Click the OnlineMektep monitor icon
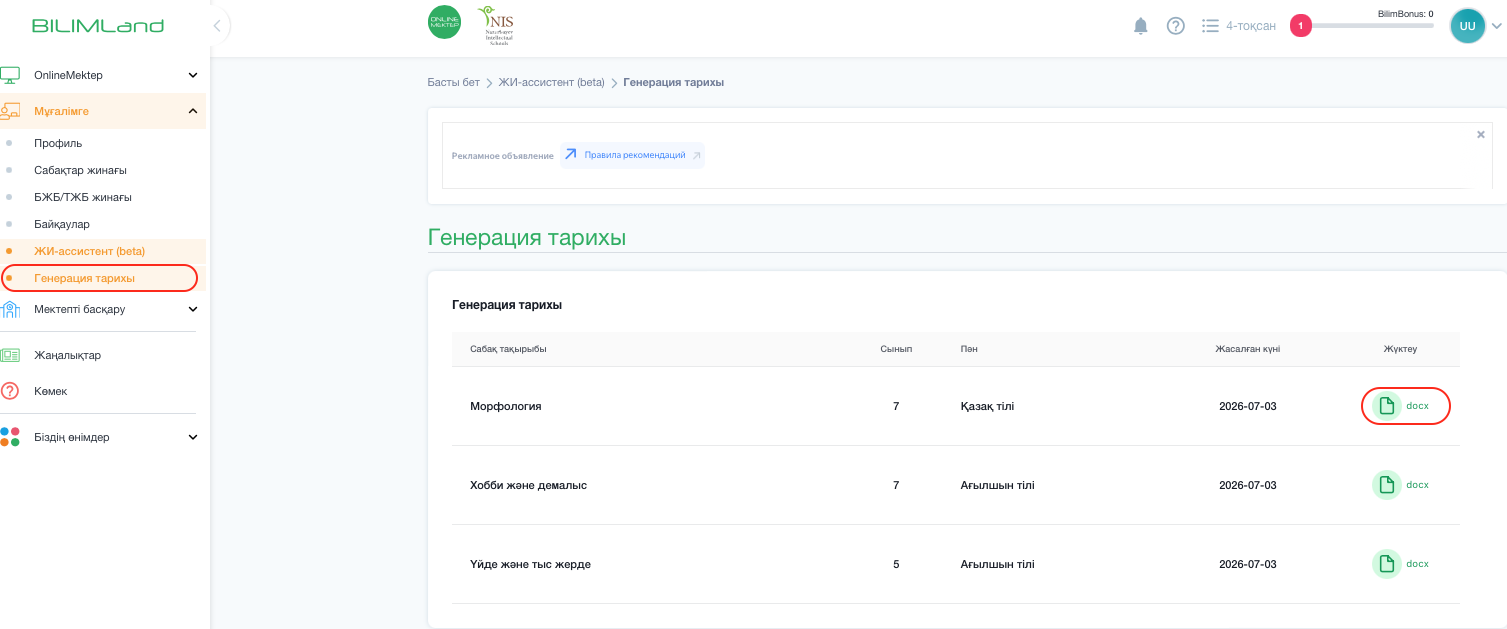This screenshot has width=1507, height=629. point(10,75)
